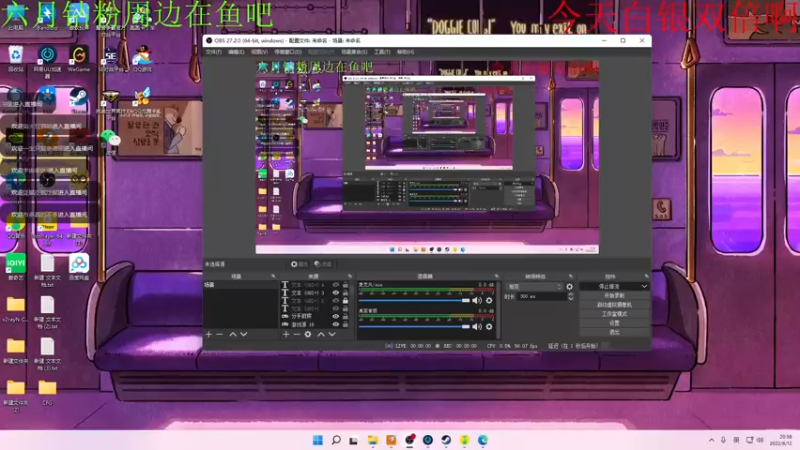800x450 pixels.
Task: Open OBS 设置 settings button
Action: click(x=614, y=323)
